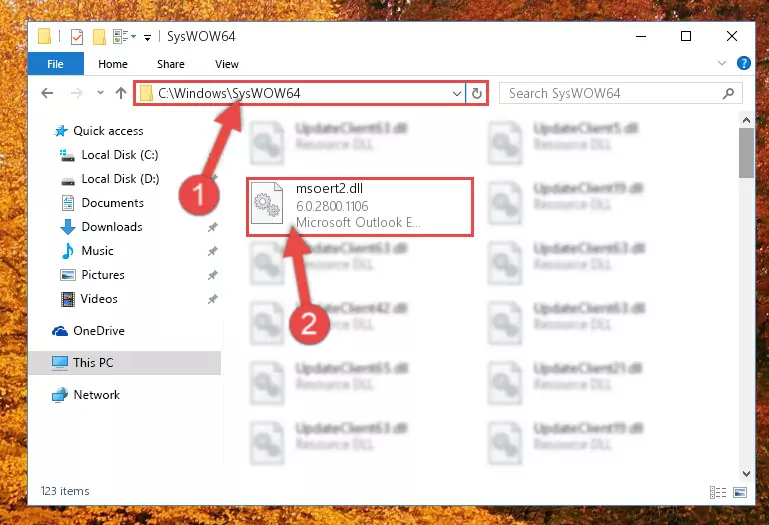Image resolution: width=769 pixels, height=525 pixels.
Task: Open the Customize Quick Access Toolbar dropdown arrow
Action: point(147,37)
